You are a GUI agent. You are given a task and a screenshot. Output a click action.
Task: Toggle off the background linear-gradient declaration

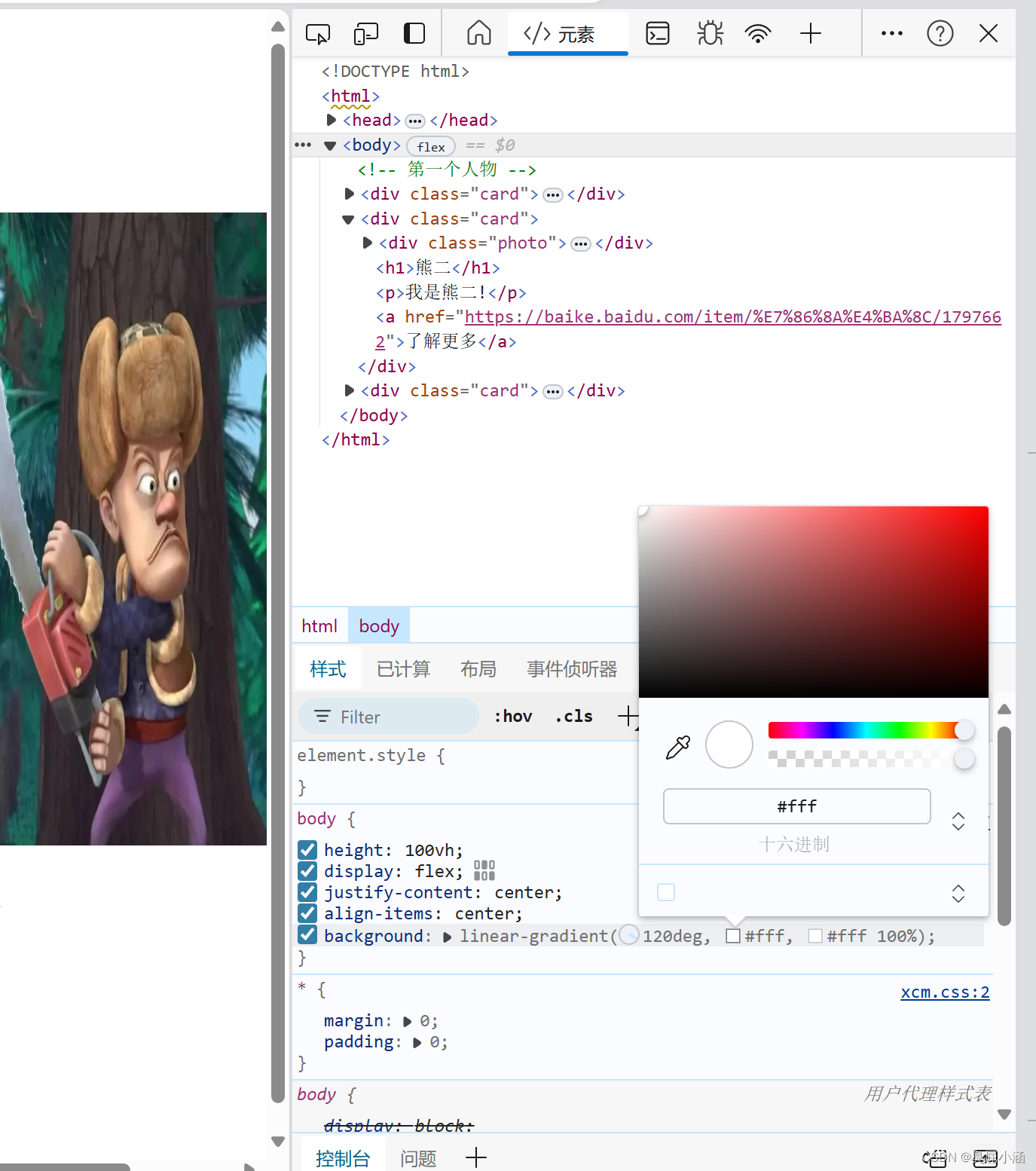(x=307, y=935)
